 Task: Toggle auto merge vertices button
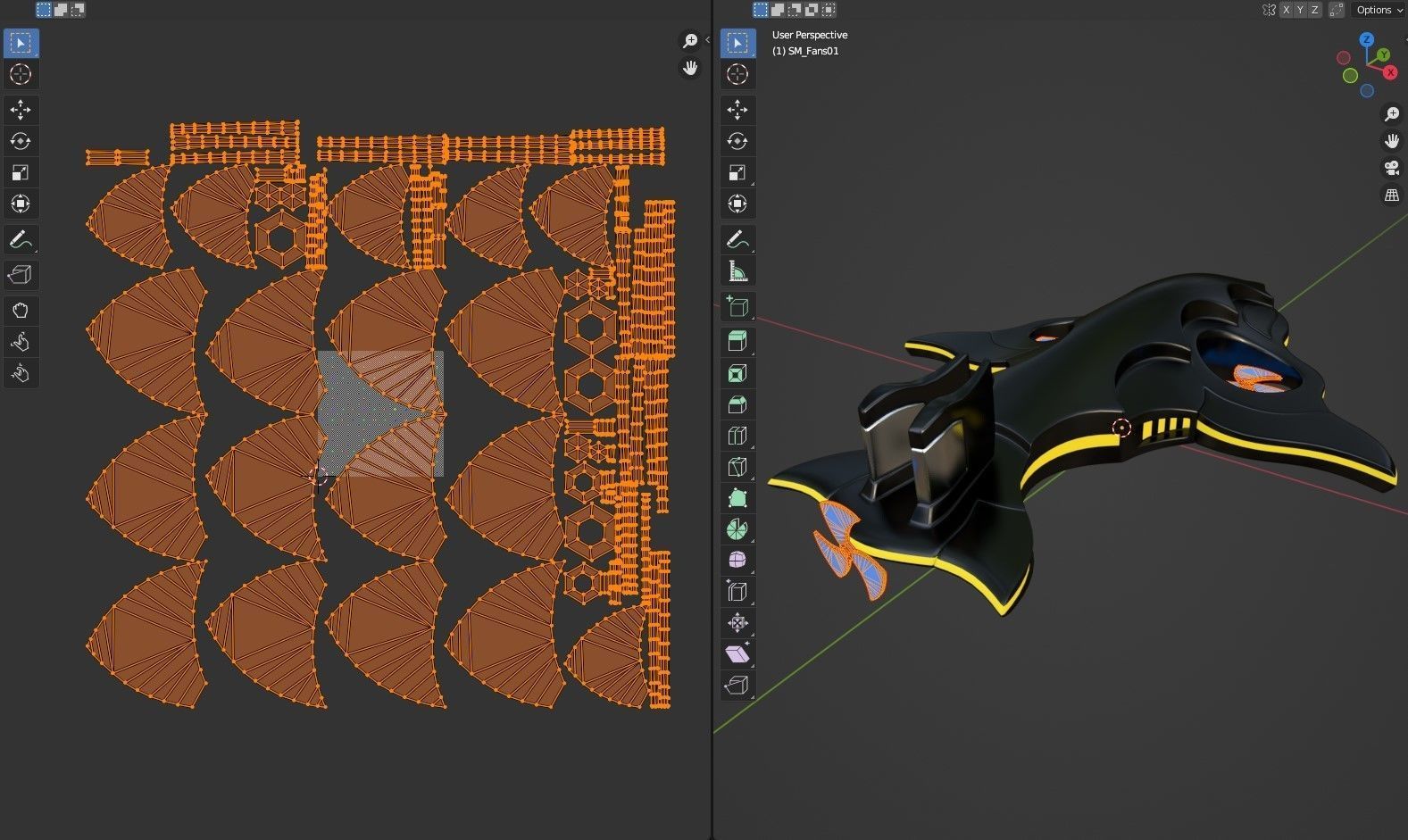point(1337,10)
